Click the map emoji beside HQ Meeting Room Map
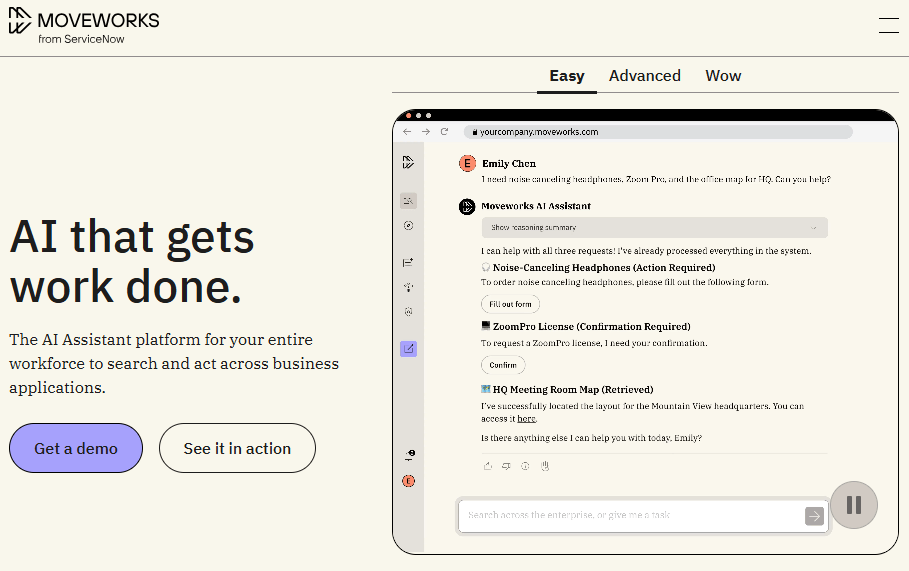This screenshot has height=571, width=909. pos(486,389)
